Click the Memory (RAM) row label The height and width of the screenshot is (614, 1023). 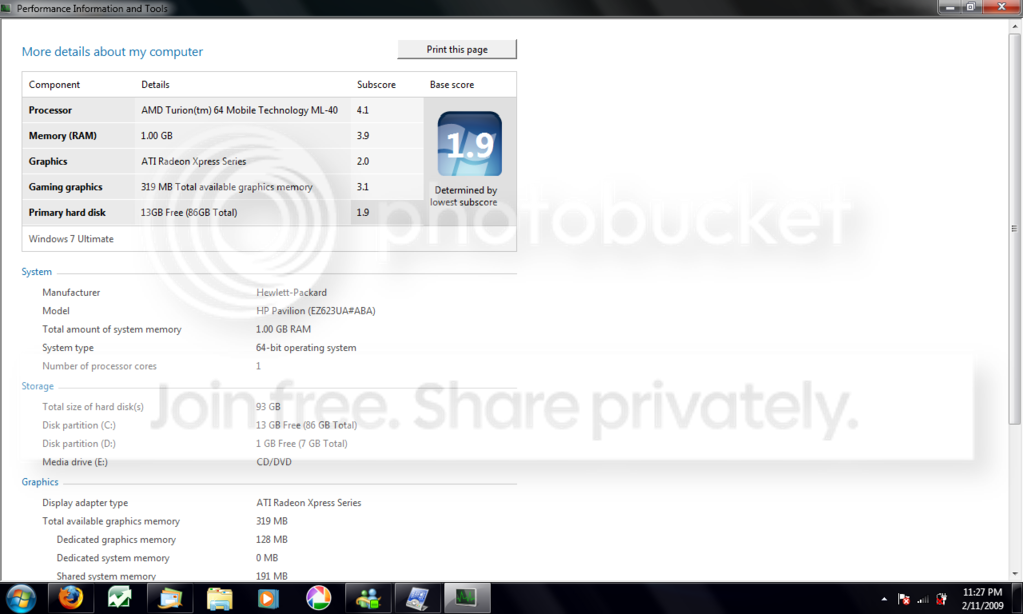[63, 136]
